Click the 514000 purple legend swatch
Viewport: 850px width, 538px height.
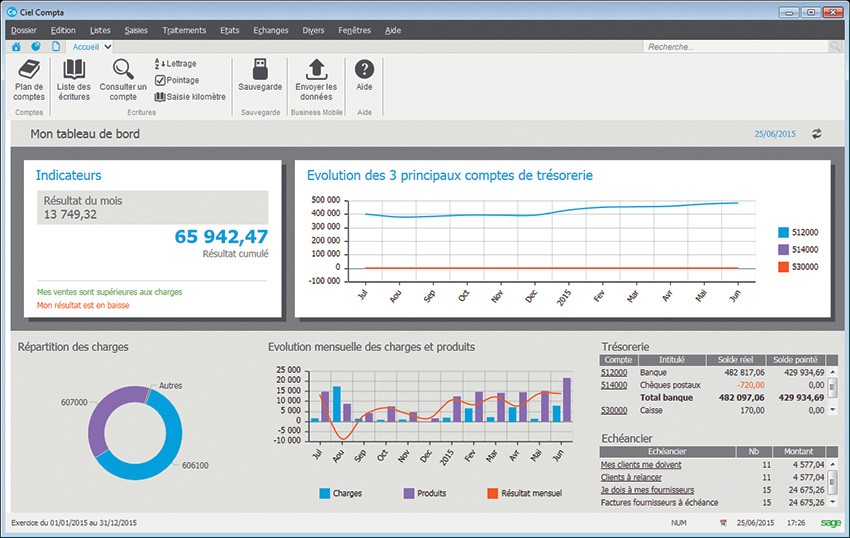tap(784, 249)
